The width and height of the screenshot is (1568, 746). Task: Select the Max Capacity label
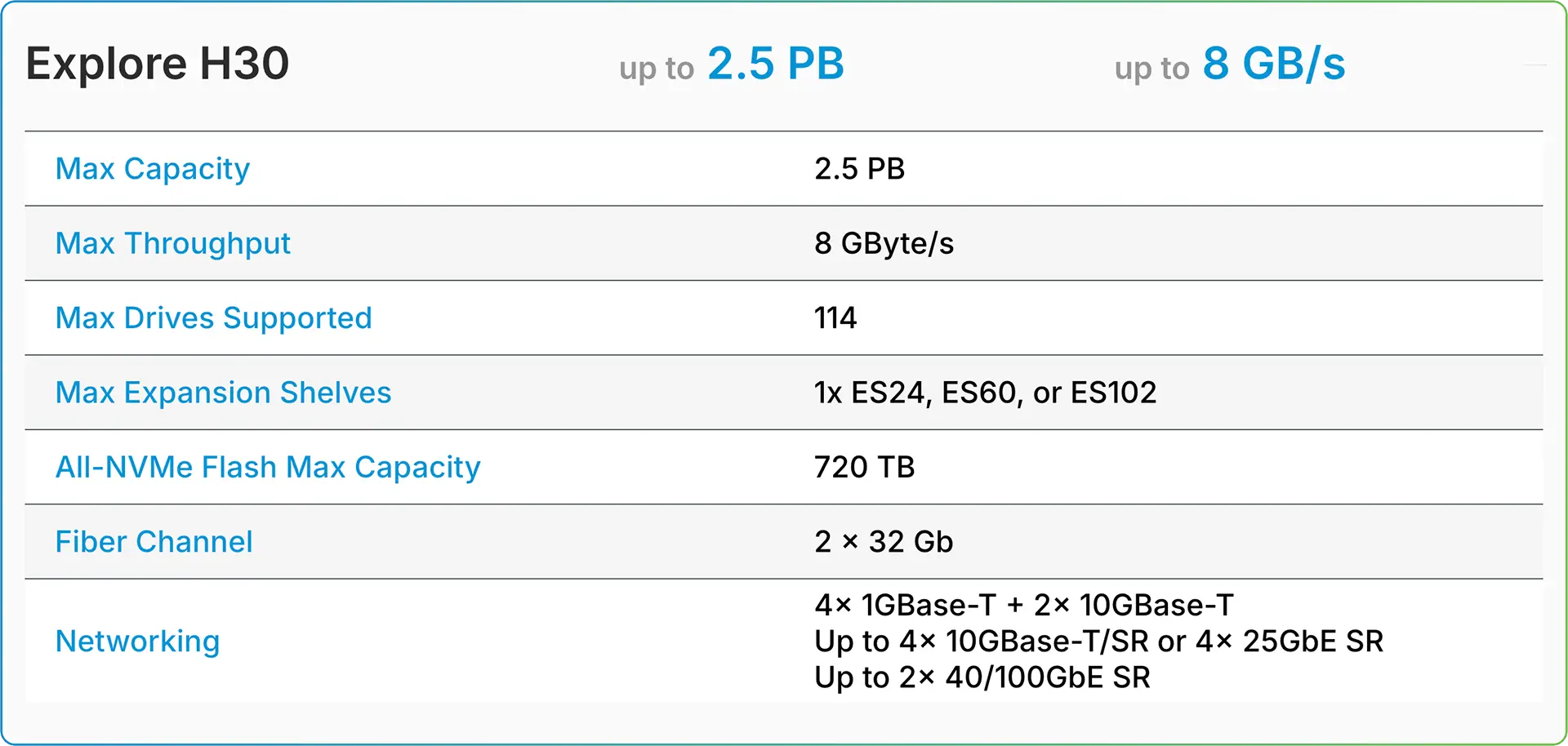click(153, 169)
